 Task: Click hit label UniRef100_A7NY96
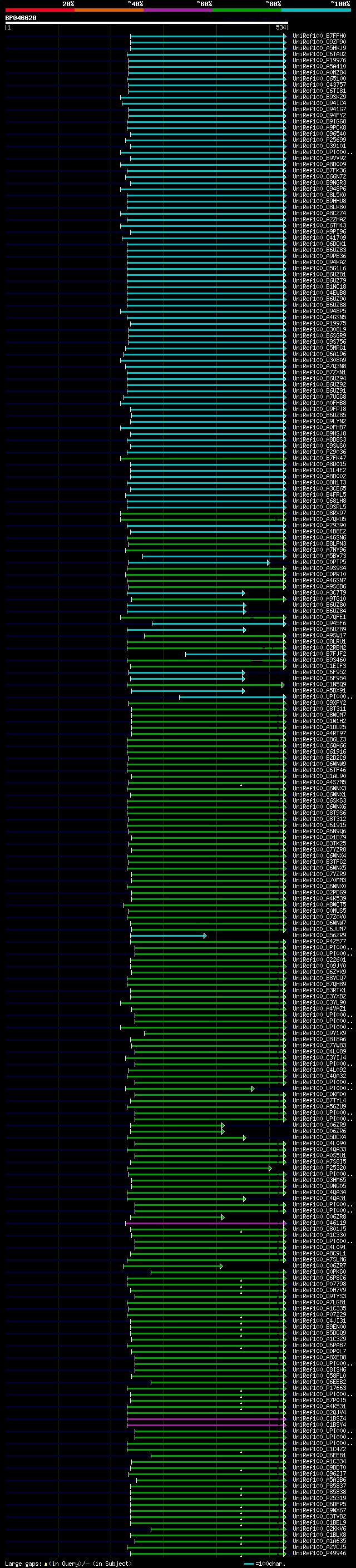(319, 550)
